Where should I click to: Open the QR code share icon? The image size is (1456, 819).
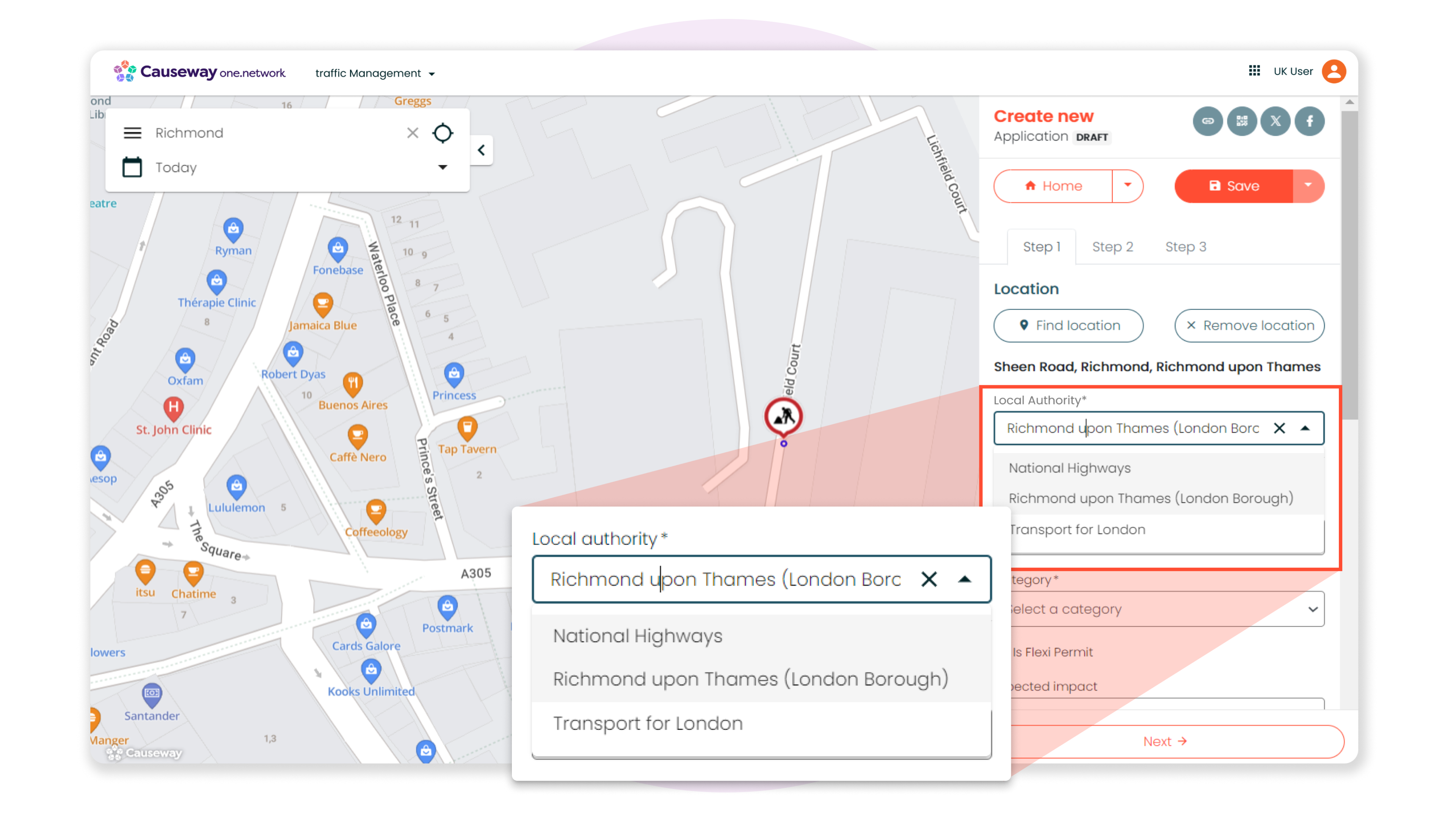click(x=1241, y=121)
